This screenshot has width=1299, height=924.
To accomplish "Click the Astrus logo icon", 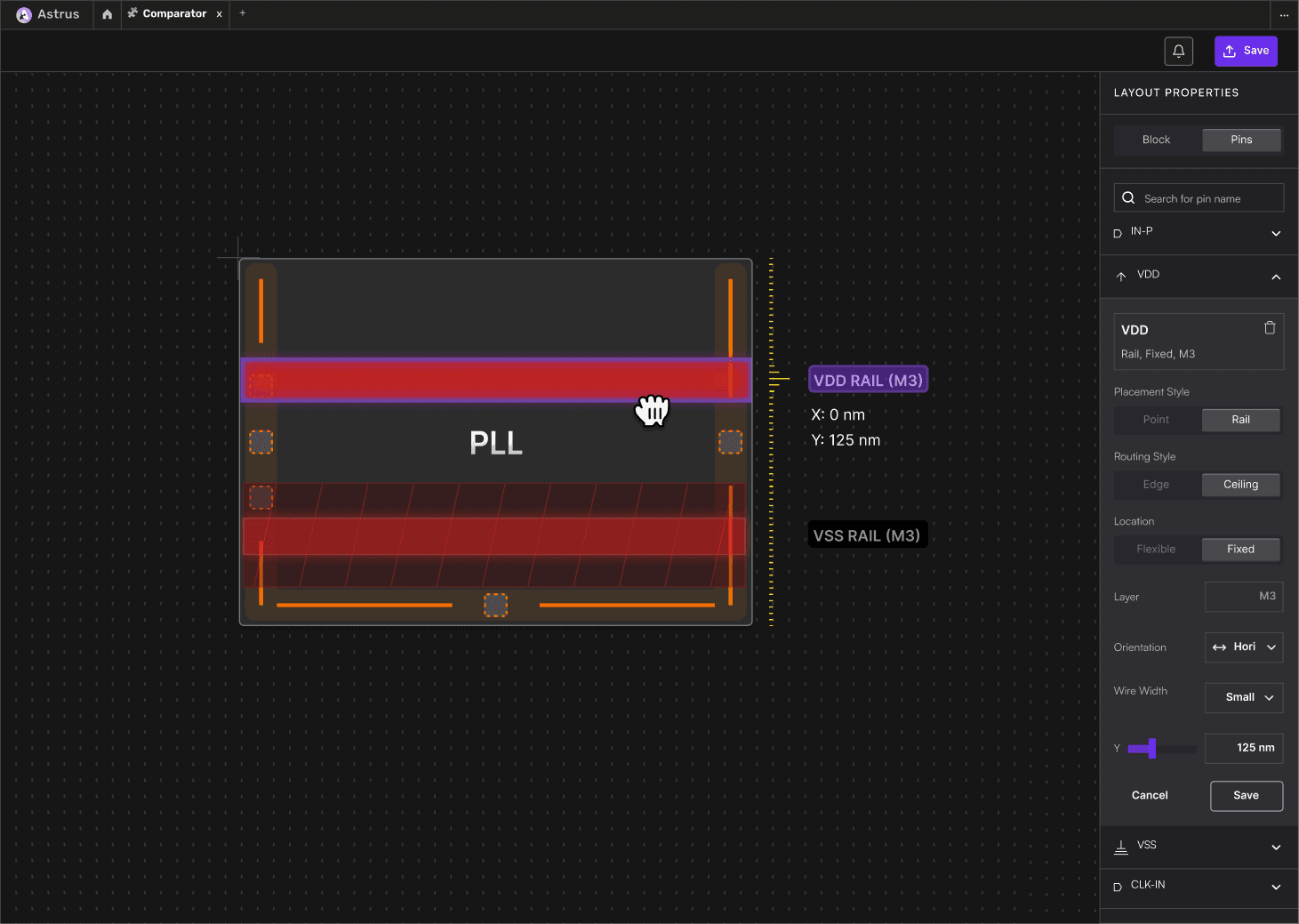I will tap(24, 14).
